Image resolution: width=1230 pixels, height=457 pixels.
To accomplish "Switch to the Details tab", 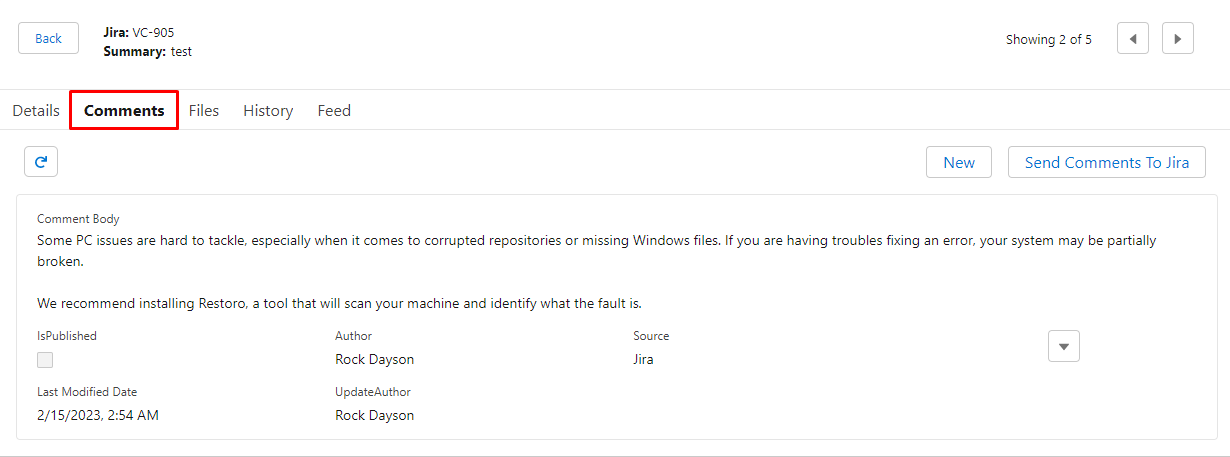I will pos(36,111).
